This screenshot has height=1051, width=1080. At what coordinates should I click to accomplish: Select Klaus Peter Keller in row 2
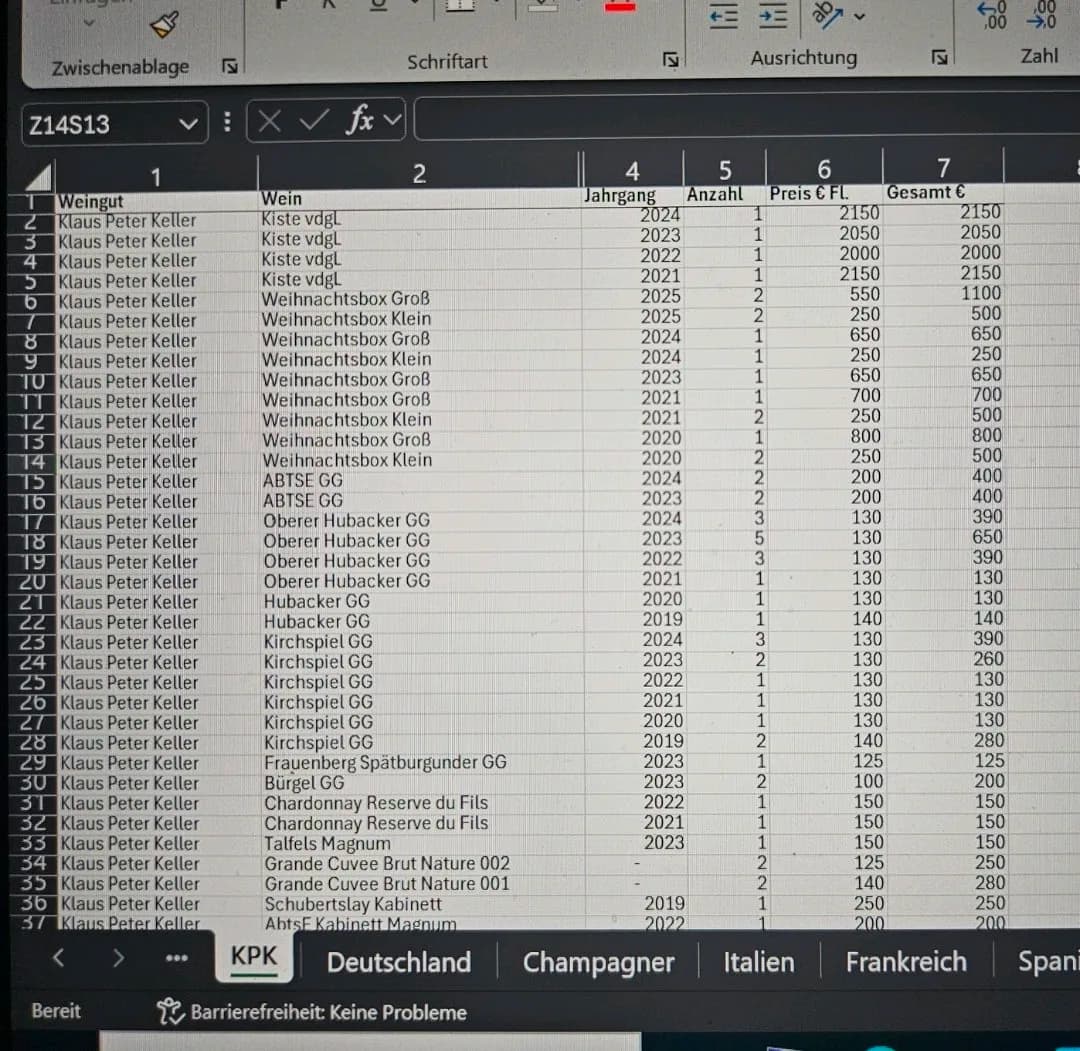pyautogui.click(x=157, y=221)
